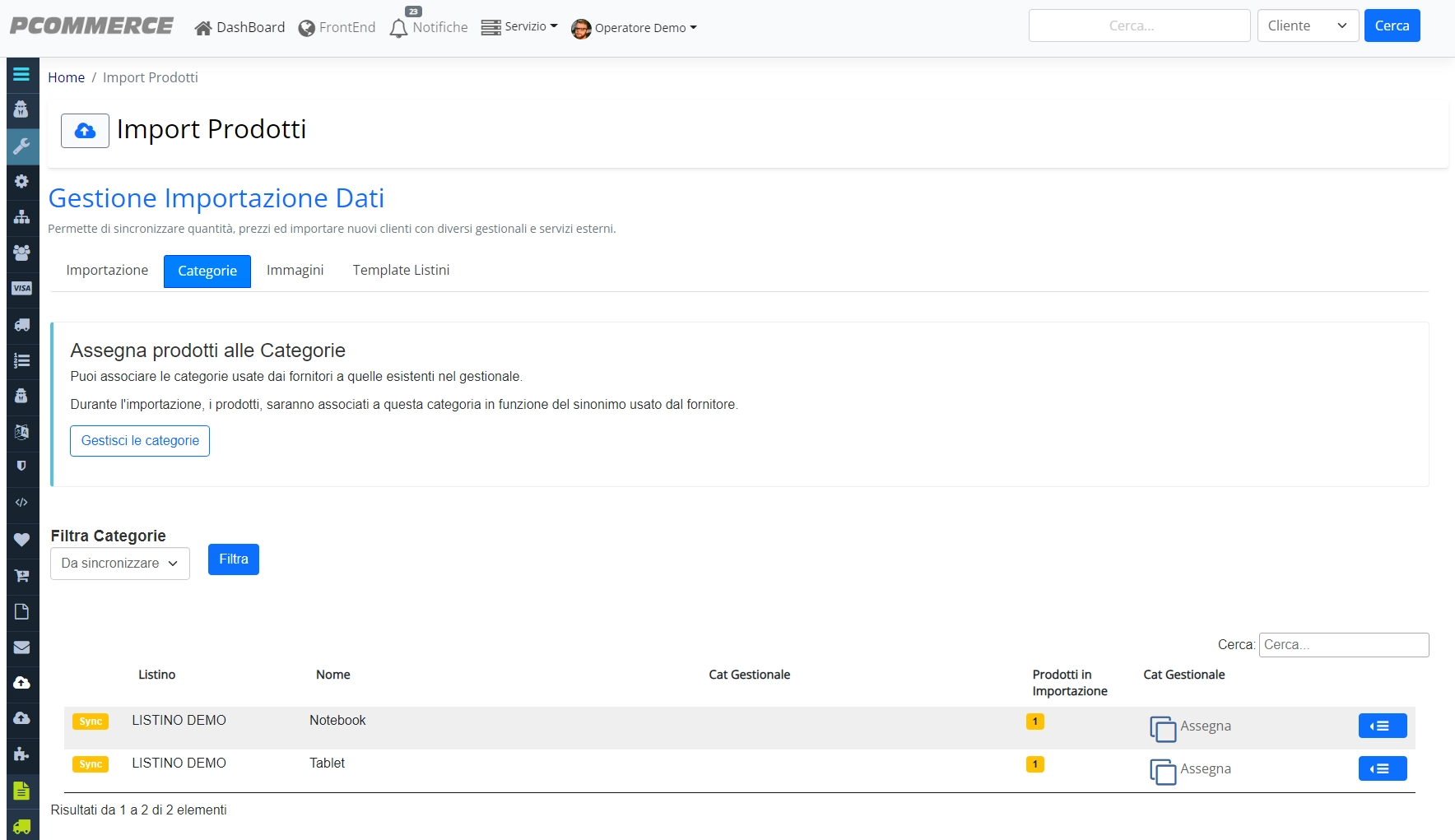
Task: Open the shopping cart sidebar item
Action: [21, 575]
